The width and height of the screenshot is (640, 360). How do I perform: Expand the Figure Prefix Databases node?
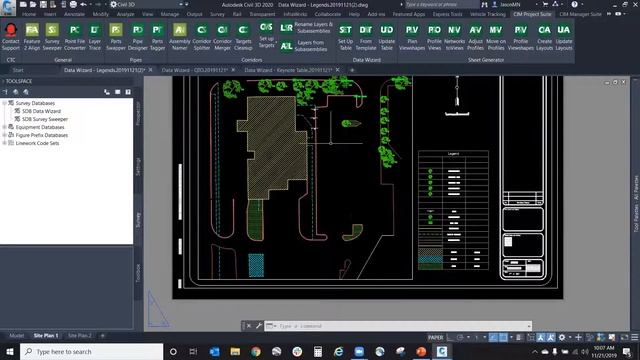click(4, 135)
